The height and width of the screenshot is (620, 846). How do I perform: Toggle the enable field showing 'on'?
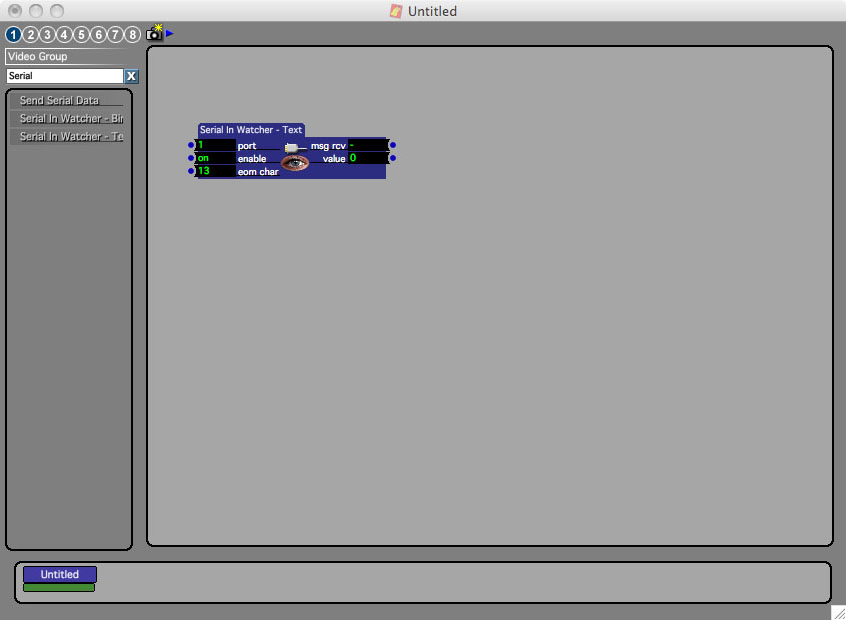pos(215,158)
